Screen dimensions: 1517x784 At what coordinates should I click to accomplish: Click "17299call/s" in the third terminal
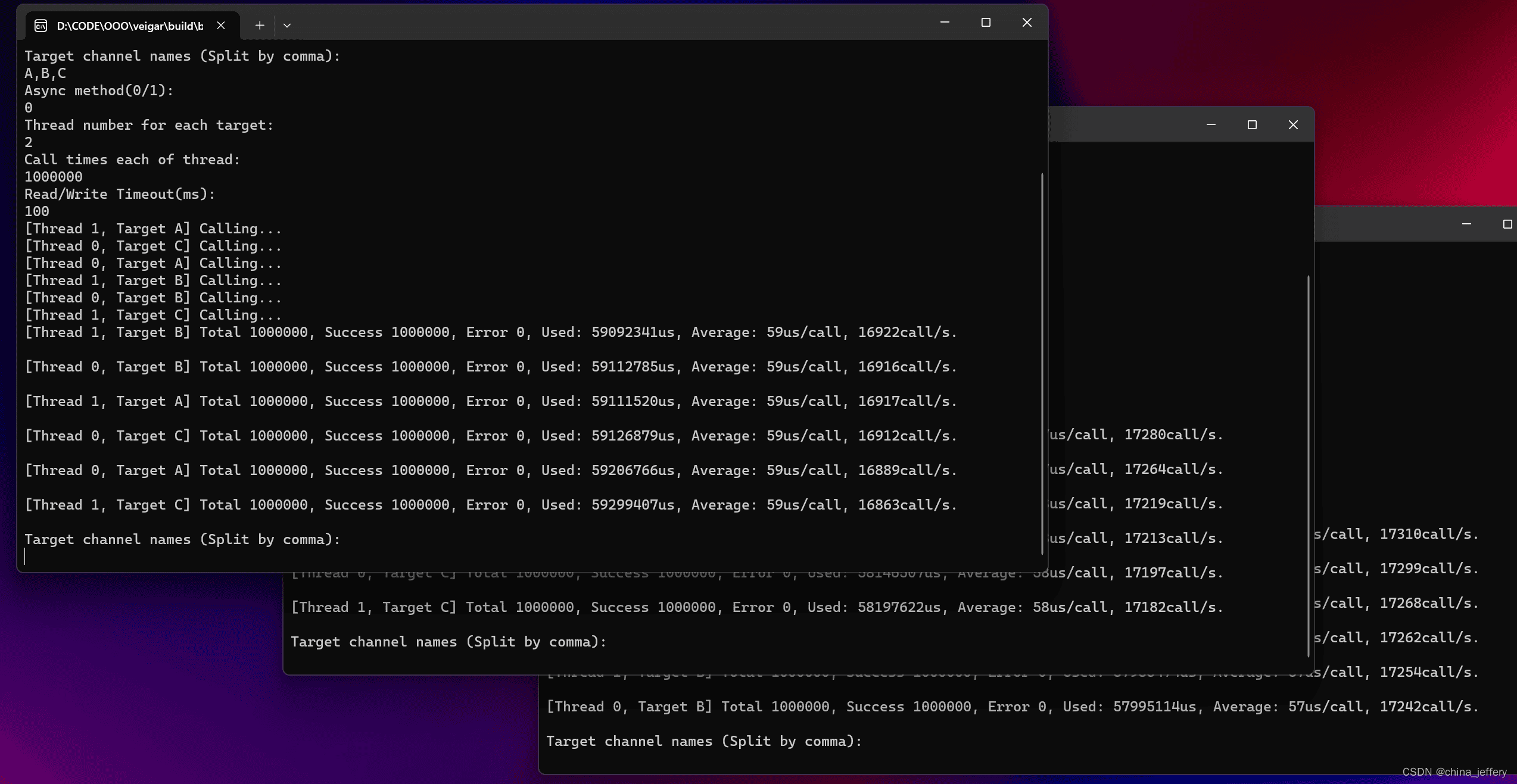click(1429, 569)
